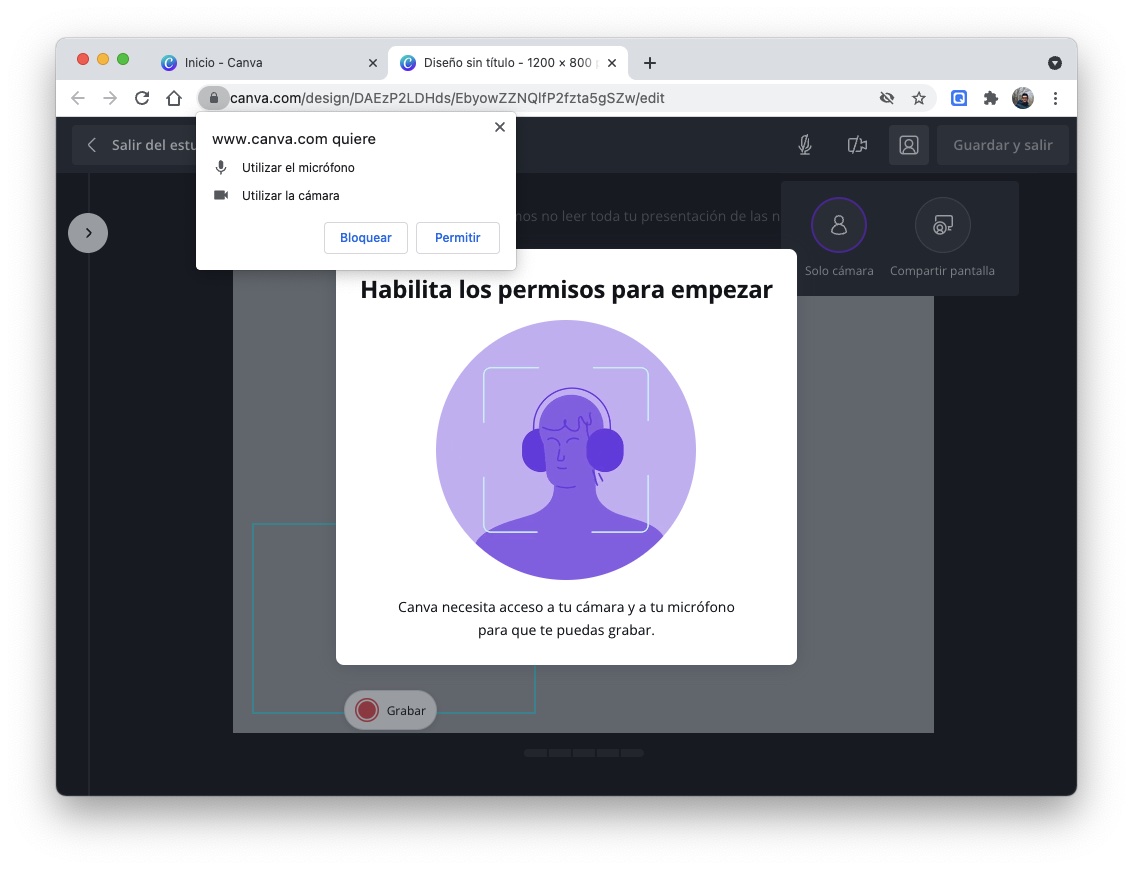Viewport: 1133px width, 870px height.
Task: Toggle the camera flip icon
Action: point(857,145)
